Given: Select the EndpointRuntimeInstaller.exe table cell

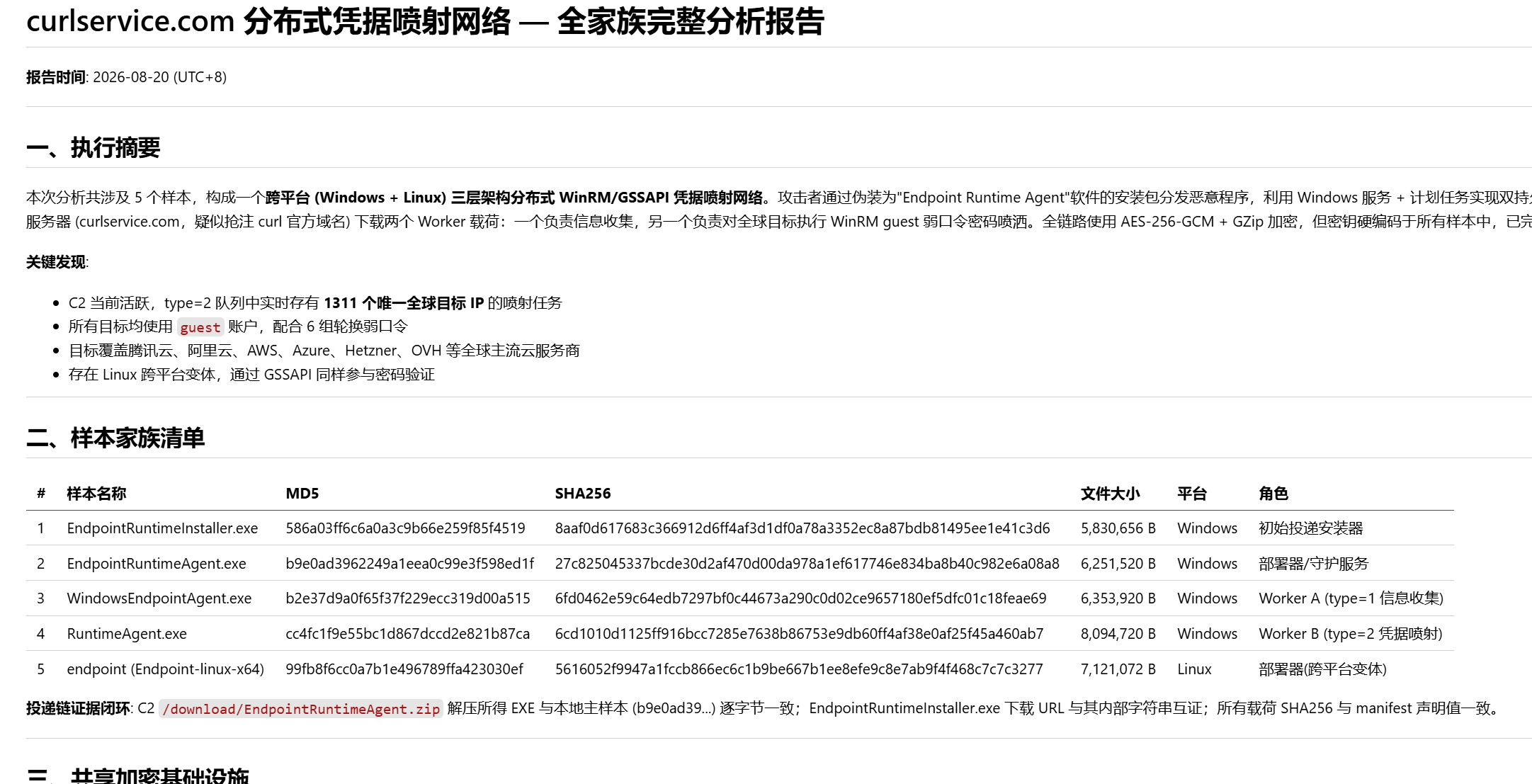Looking at the screenshot, I should click(x=162, y=528).
